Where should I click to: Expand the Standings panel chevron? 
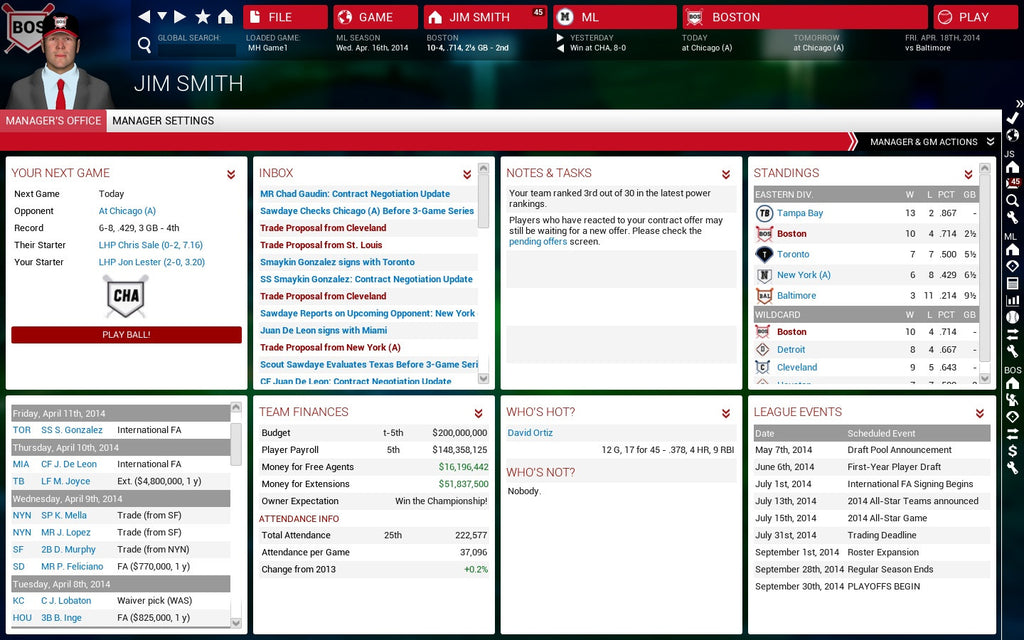979,174
